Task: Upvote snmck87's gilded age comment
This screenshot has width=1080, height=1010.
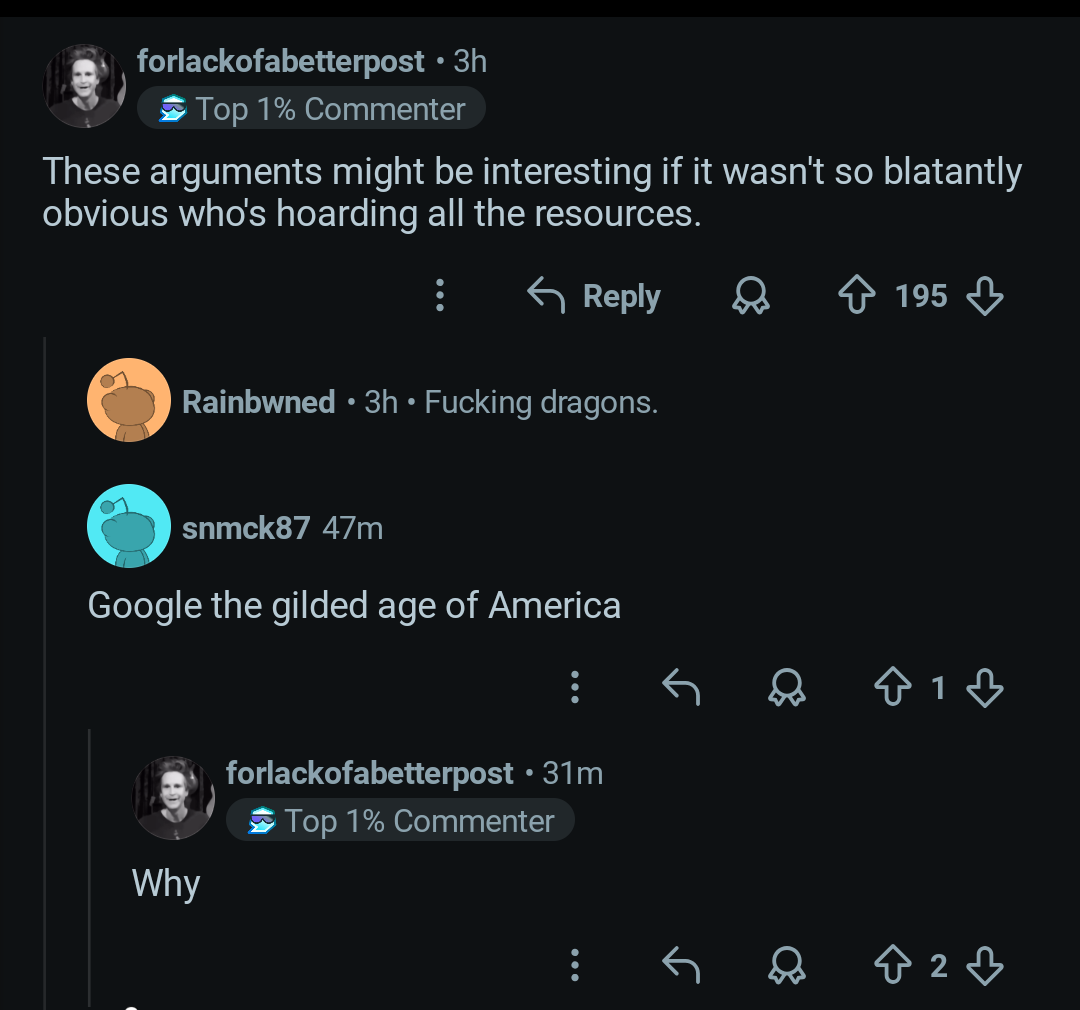Action: [893, 687]
